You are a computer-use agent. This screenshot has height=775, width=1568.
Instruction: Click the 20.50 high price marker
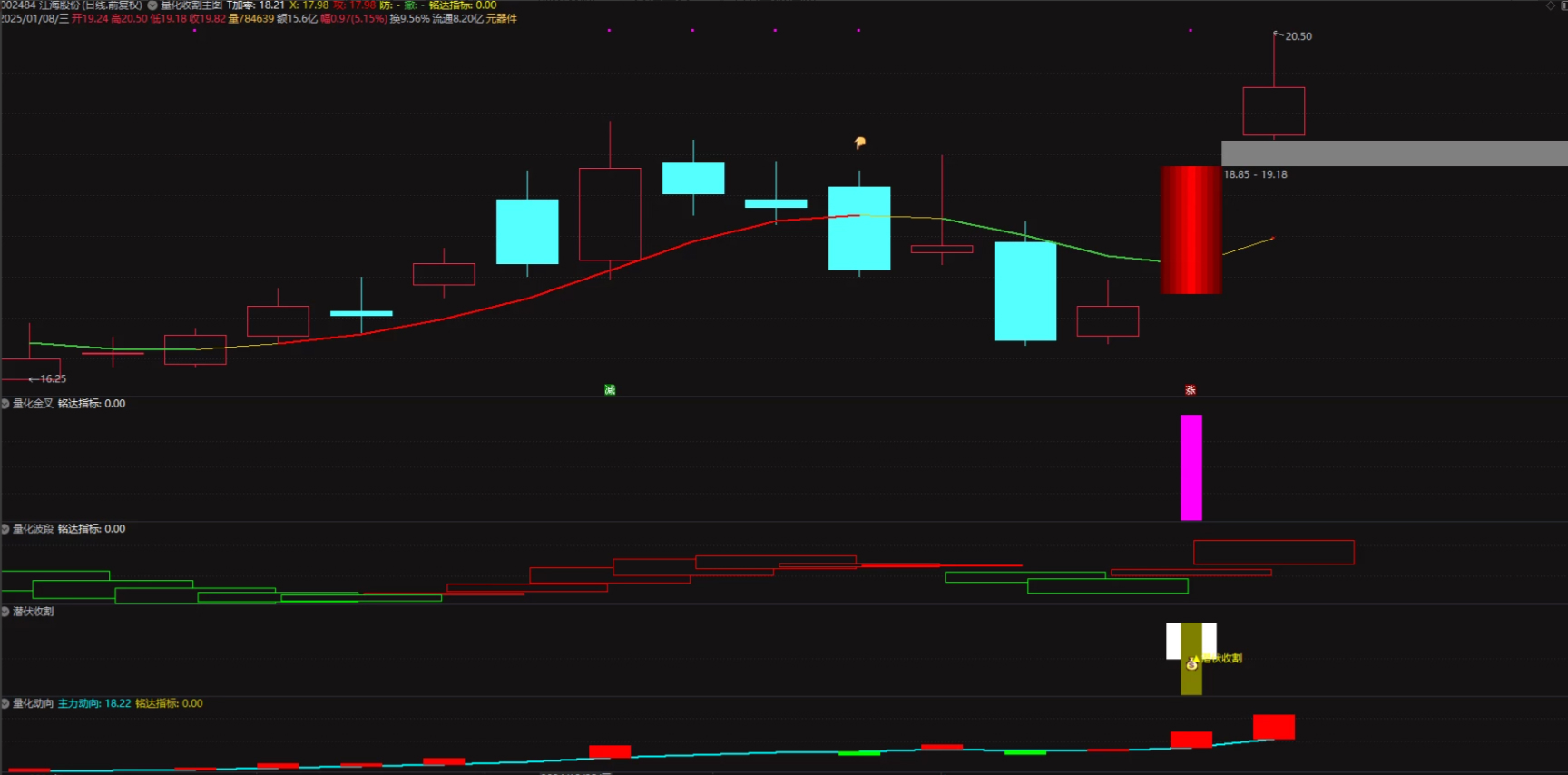pyautogui.click(x=1298, y=36)
